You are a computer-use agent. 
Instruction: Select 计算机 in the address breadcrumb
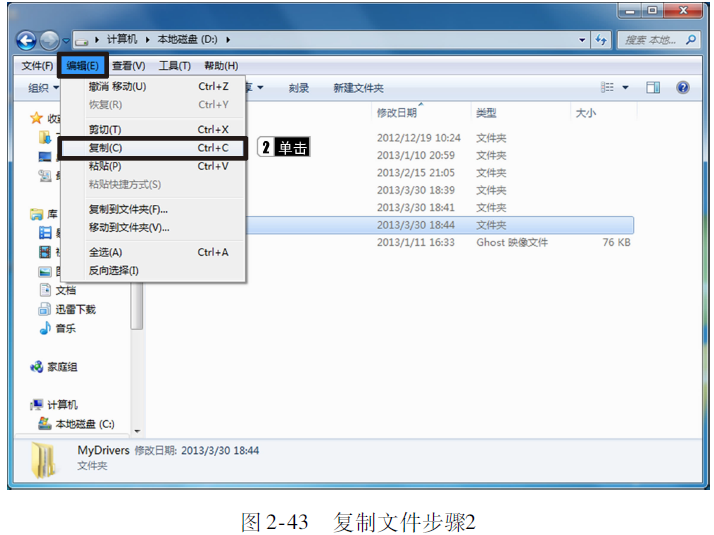pyautogui.click(x=122, y=40)
